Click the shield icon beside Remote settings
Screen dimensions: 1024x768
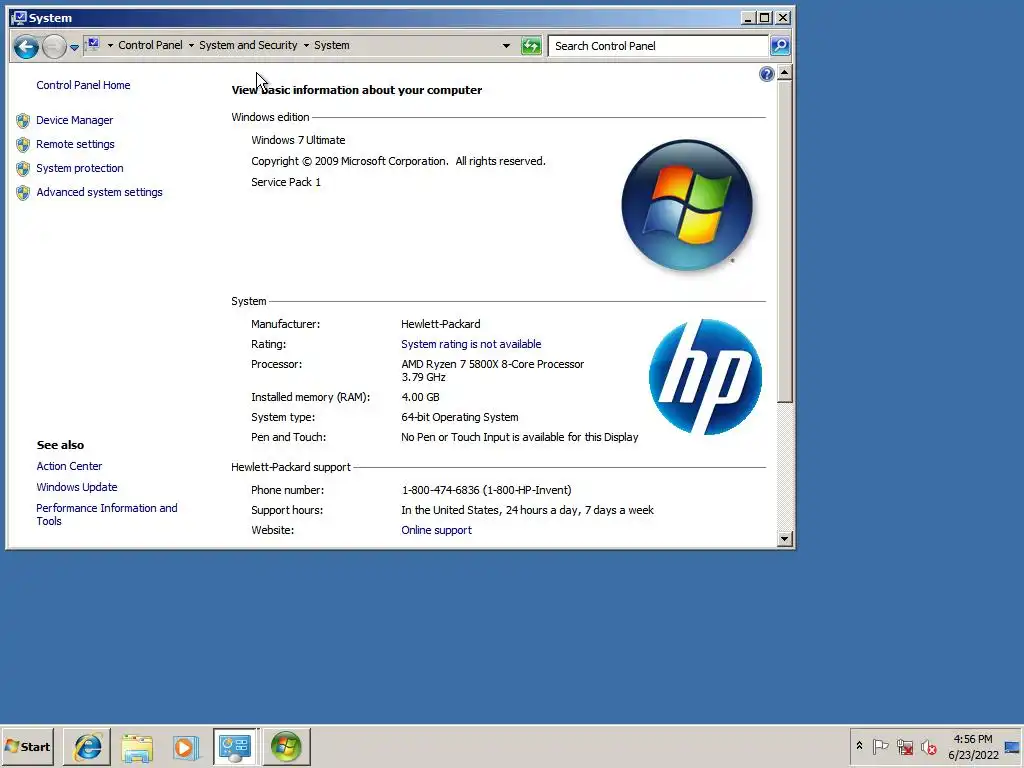pos(23,144)
